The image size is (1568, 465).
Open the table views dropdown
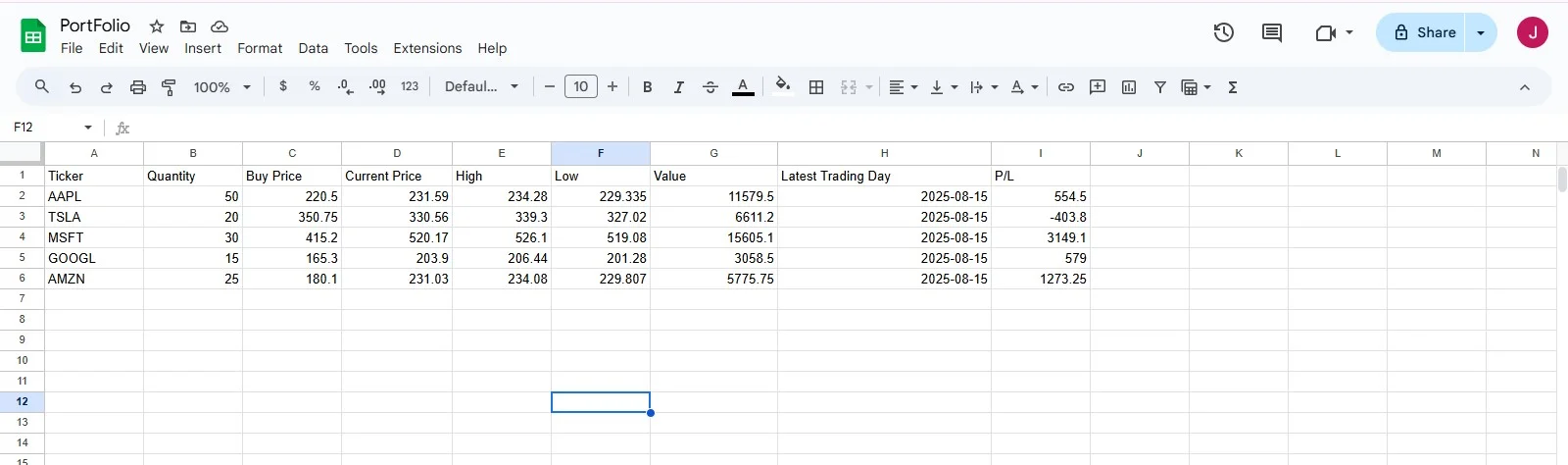[1196, 87]
